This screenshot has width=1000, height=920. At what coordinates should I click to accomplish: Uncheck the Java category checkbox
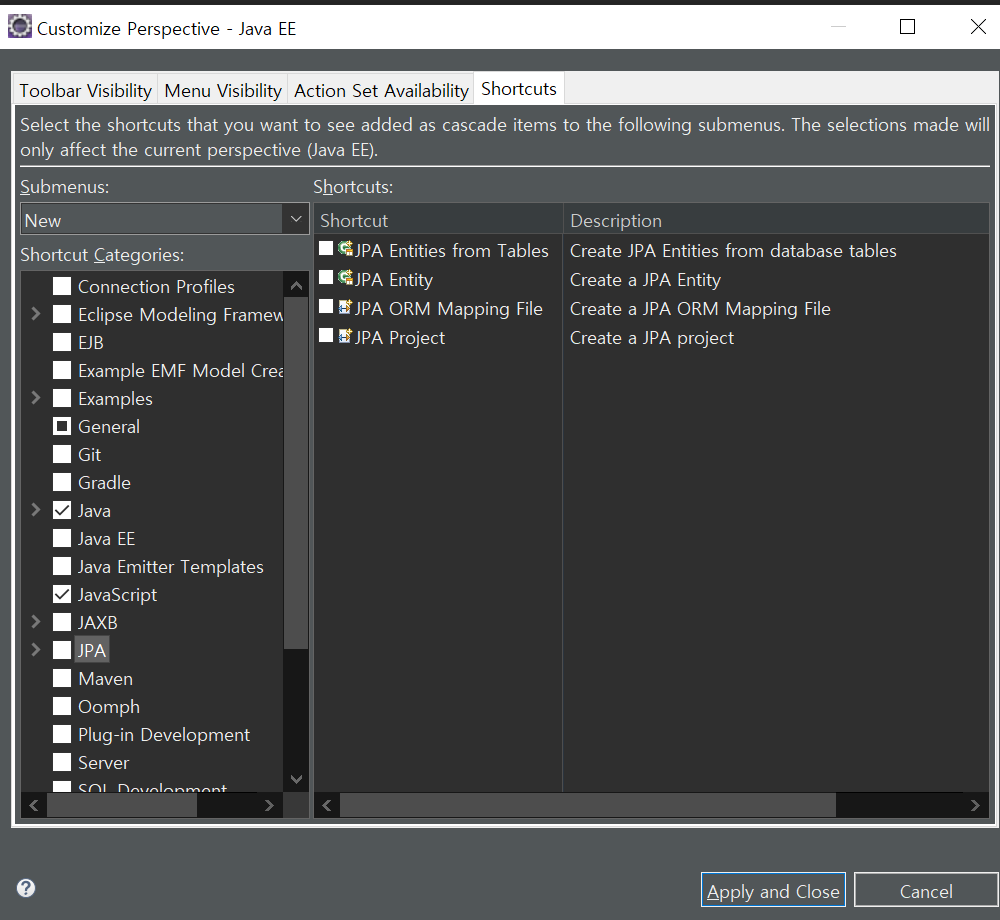tap(62, 511)
